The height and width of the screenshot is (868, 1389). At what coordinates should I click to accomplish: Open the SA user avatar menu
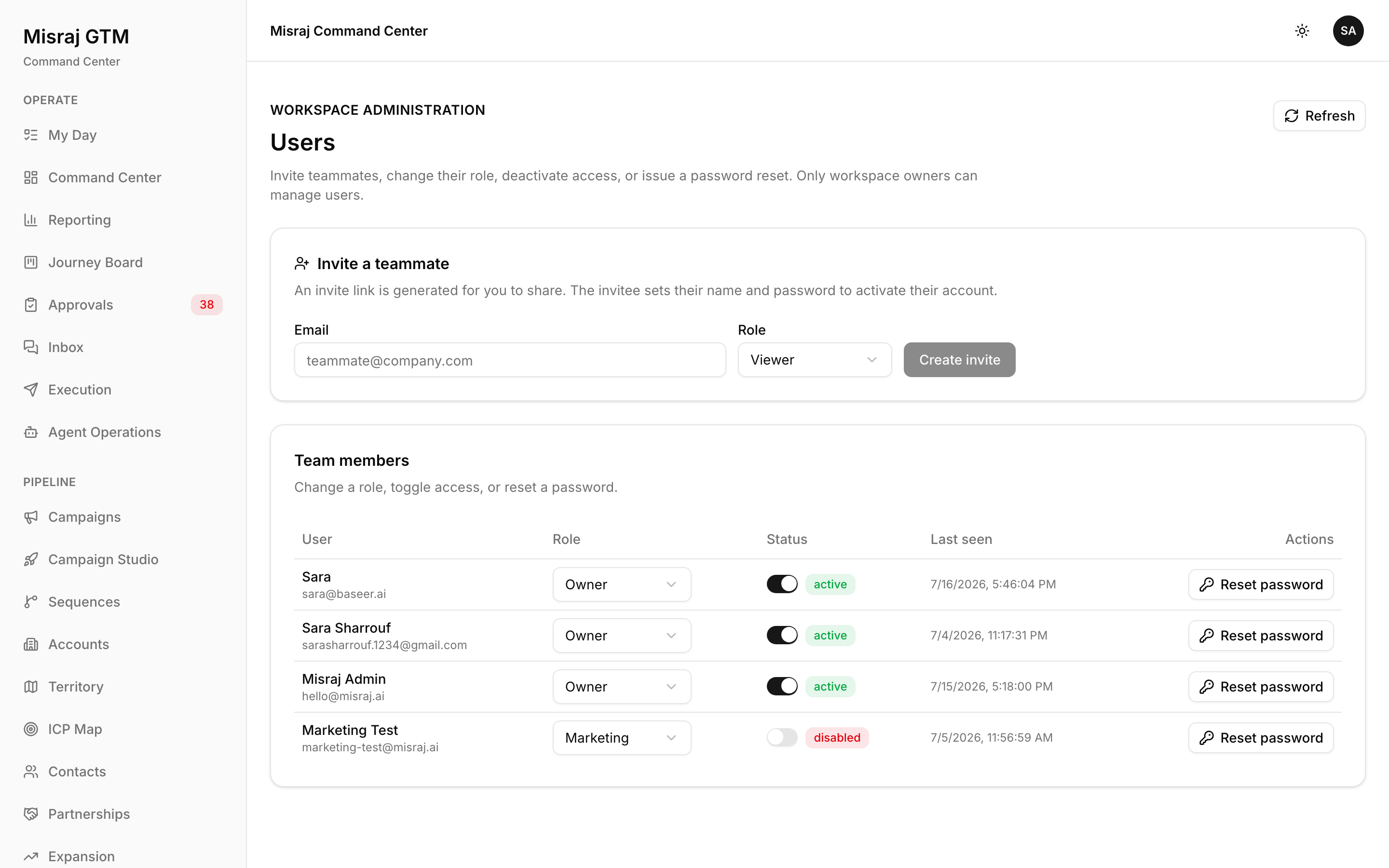1348,31
